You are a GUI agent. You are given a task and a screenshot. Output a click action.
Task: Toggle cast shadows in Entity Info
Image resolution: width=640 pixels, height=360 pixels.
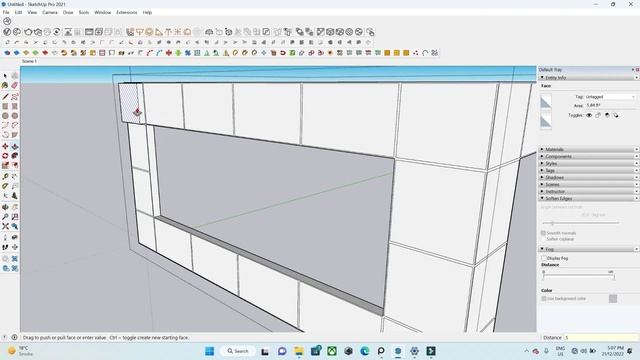coord(616,116)
